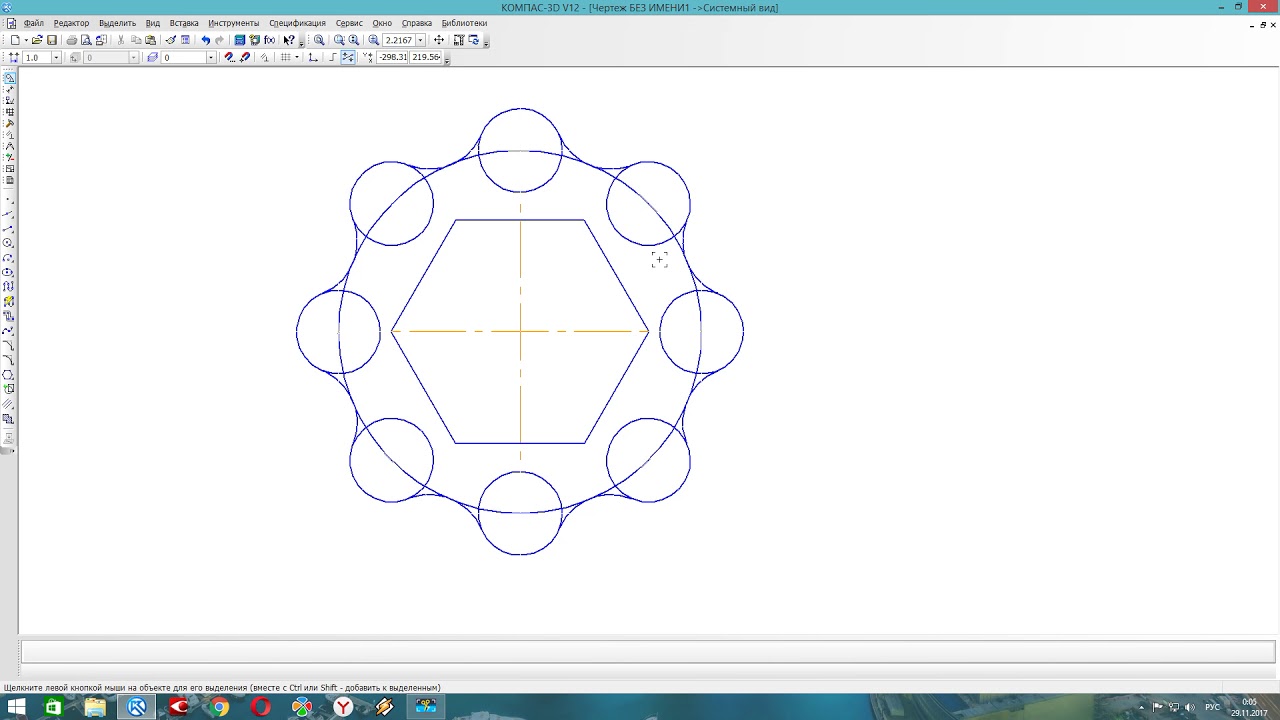The image size is (1280, 720).
Task: Open the local coordinate system icon
Action: pyautogui.click(x=312, y=57)
